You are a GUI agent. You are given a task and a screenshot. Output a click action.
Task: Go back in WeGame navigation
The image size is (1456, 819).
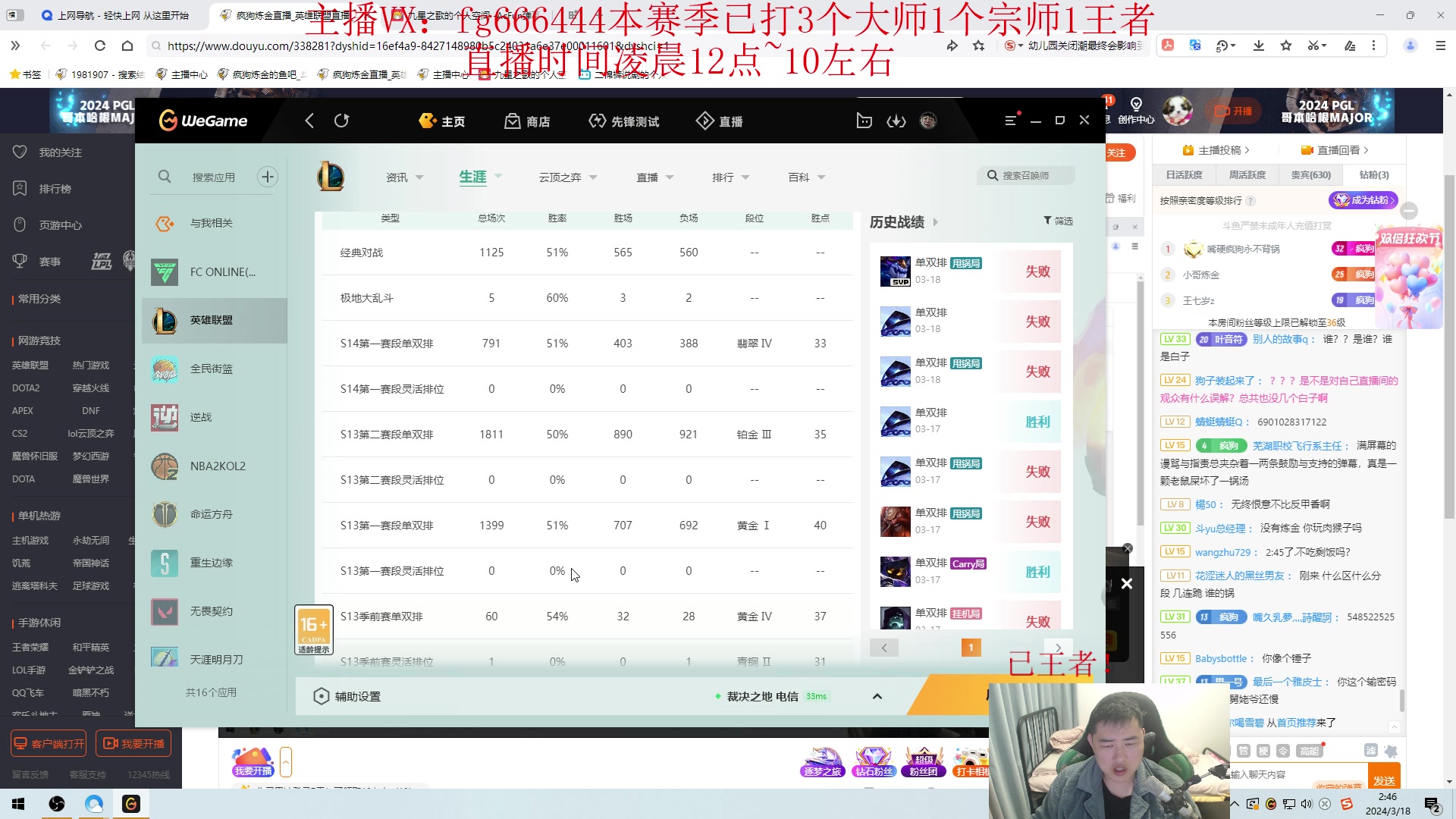point(309,121)
